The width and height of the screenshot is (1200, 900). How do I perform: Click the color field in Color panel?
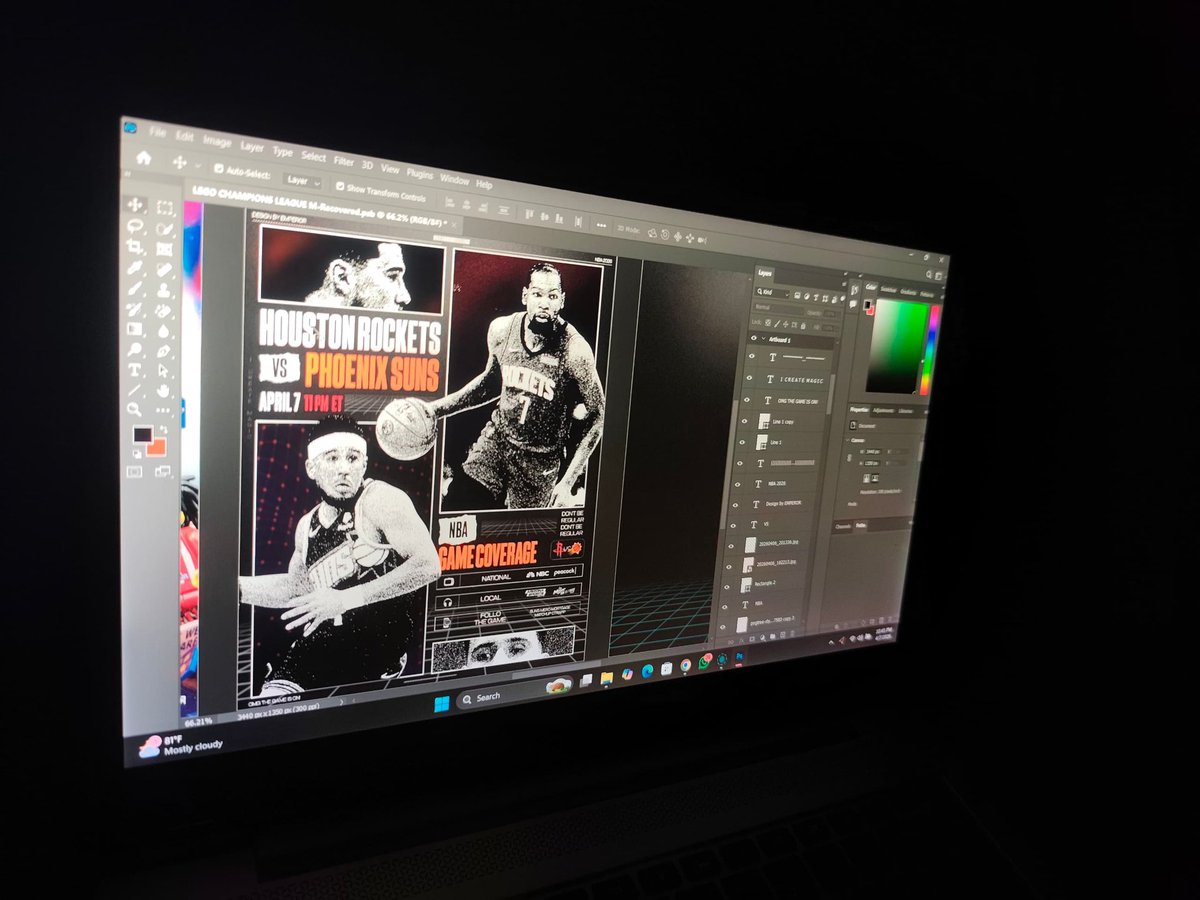point(898,345)
